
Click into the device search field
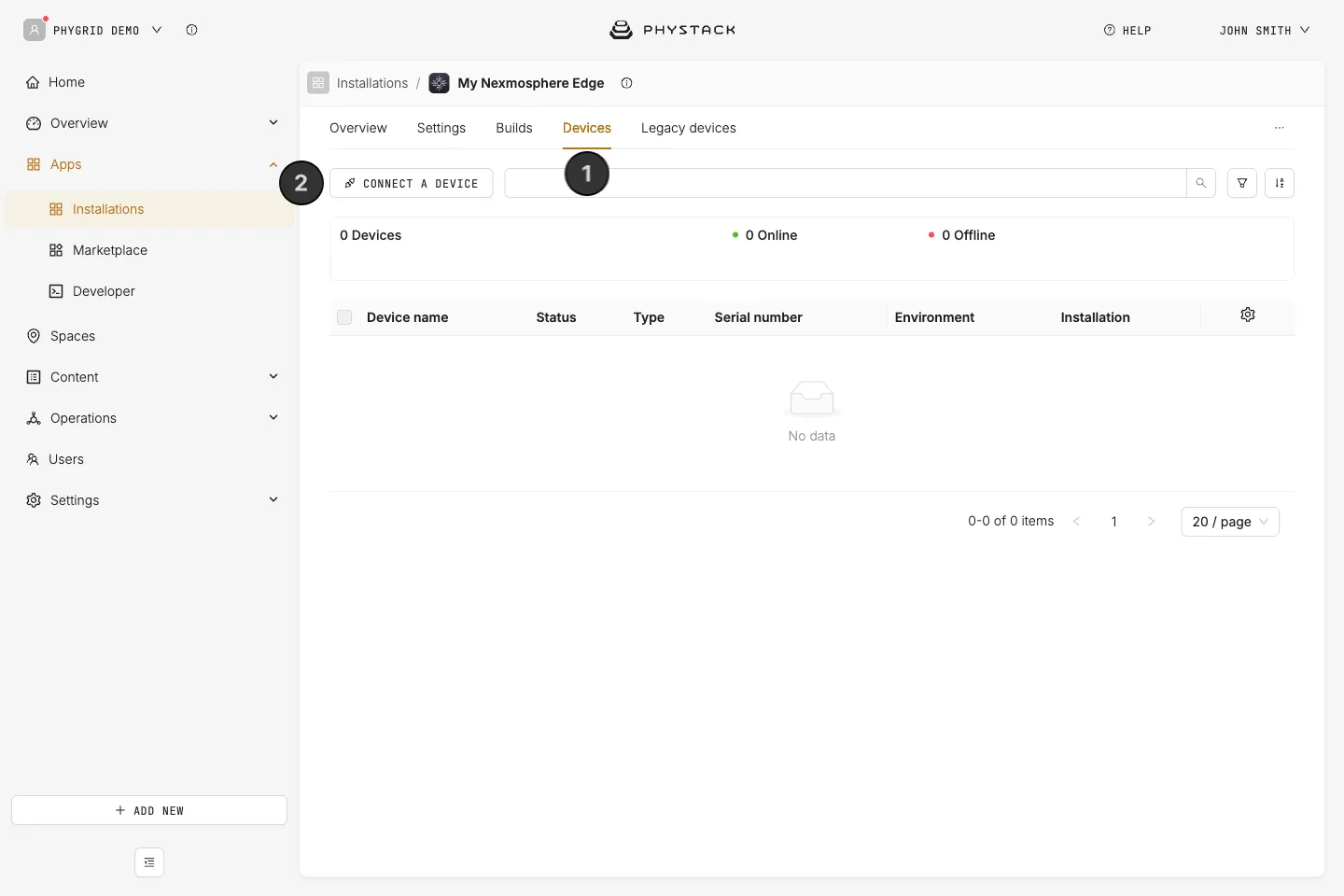point(846,183)
